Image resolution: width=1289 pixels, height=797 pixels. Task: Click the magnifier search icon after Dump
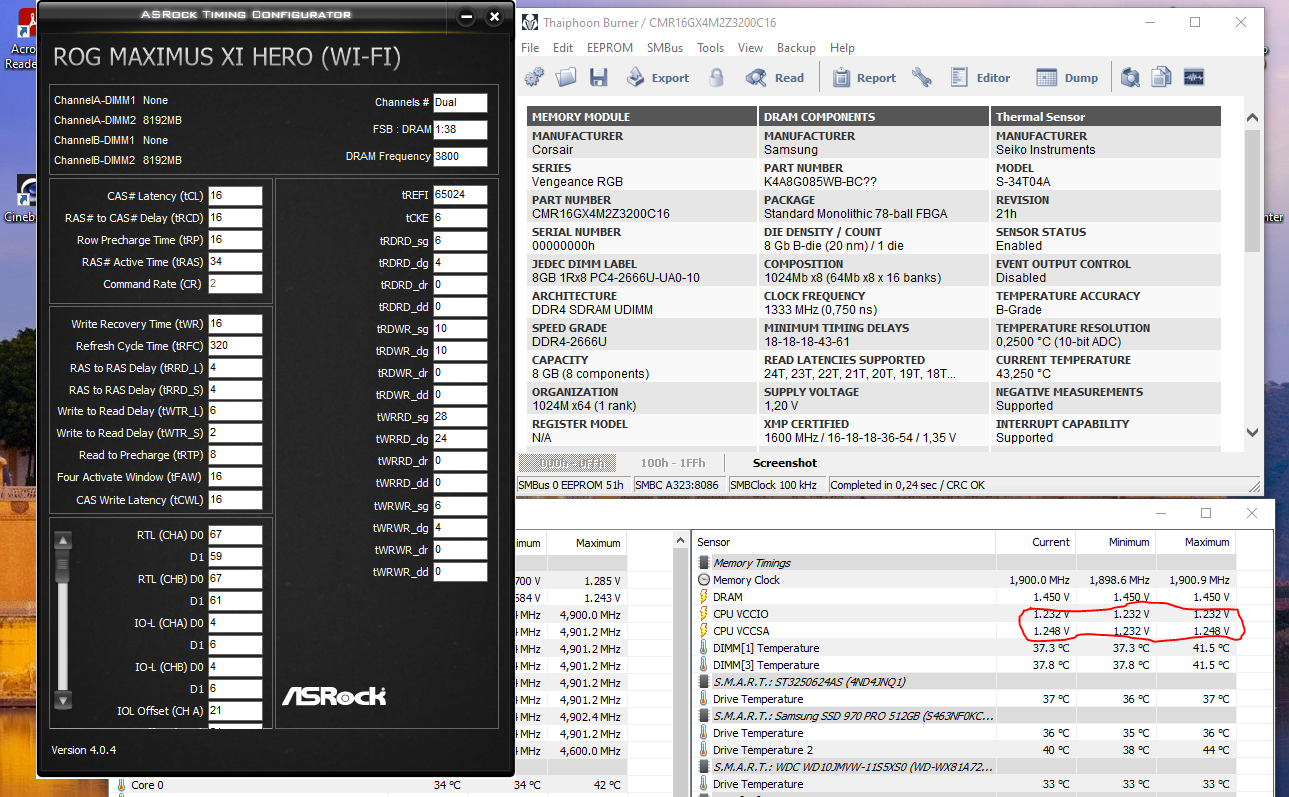pos(1130,77)
